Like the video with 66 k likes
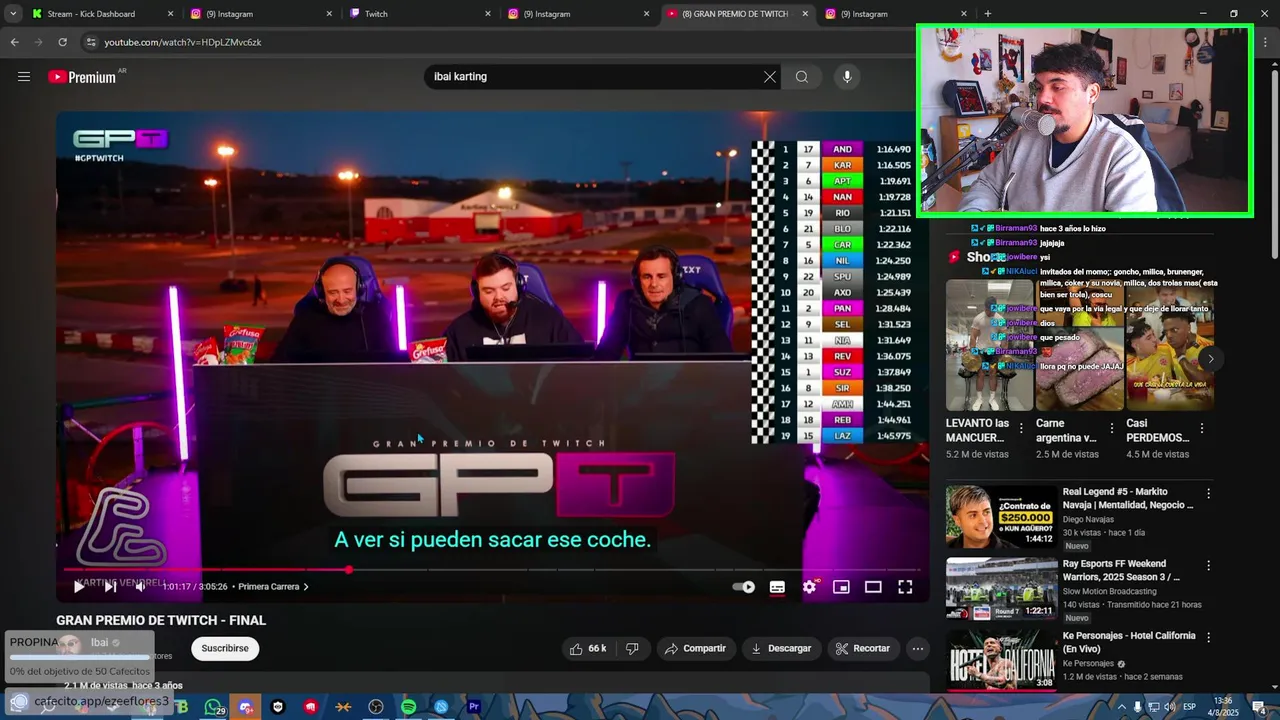1280x720 pixels. click(588, 649)
